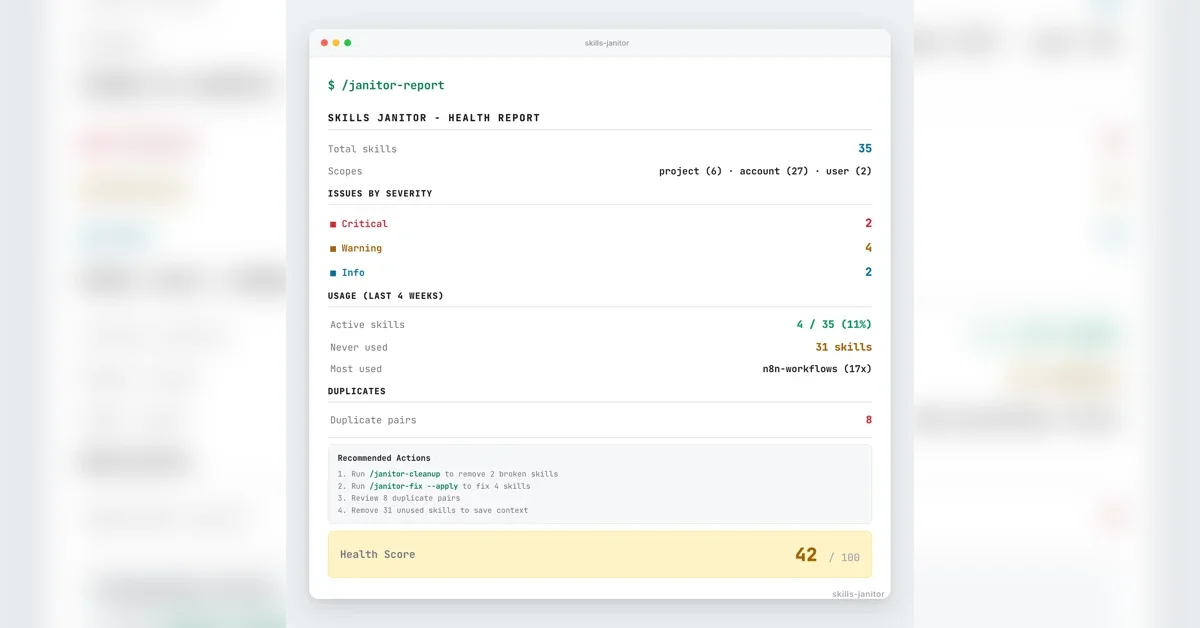Click the /janitor-fix --apply command link
Screen dimensions: 1200x628
(414, 486)
